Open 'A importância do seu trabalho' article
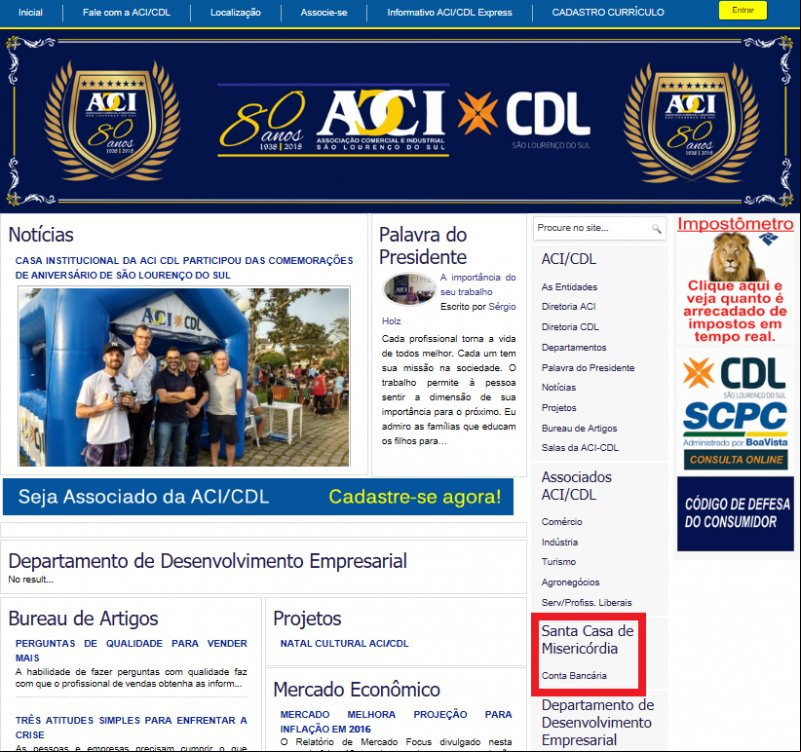This screenshot has width=801, height=752. point(478,285)
